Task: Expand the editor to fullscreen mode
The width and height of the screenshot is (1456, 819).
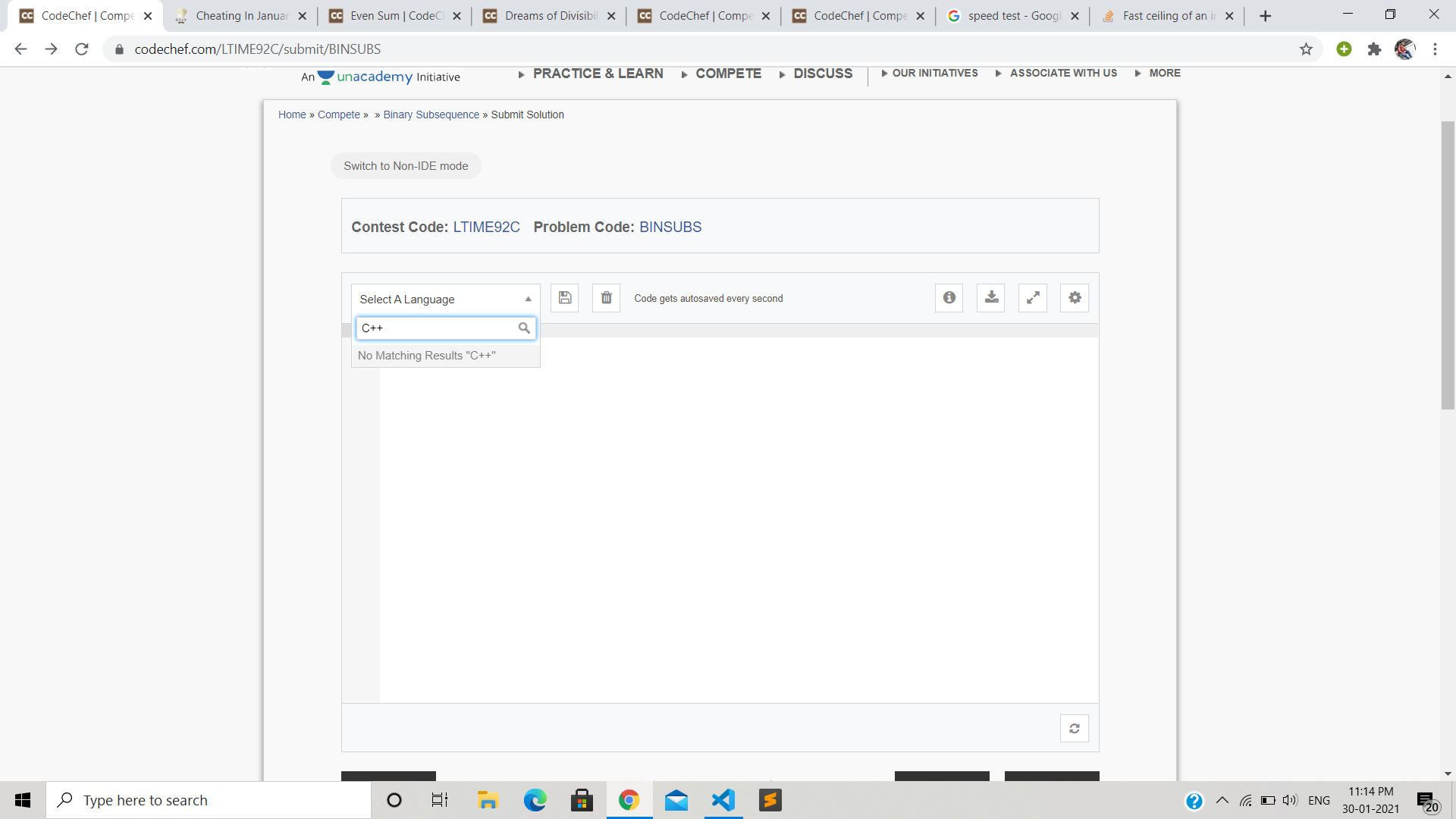Action: pos(1032,297)
